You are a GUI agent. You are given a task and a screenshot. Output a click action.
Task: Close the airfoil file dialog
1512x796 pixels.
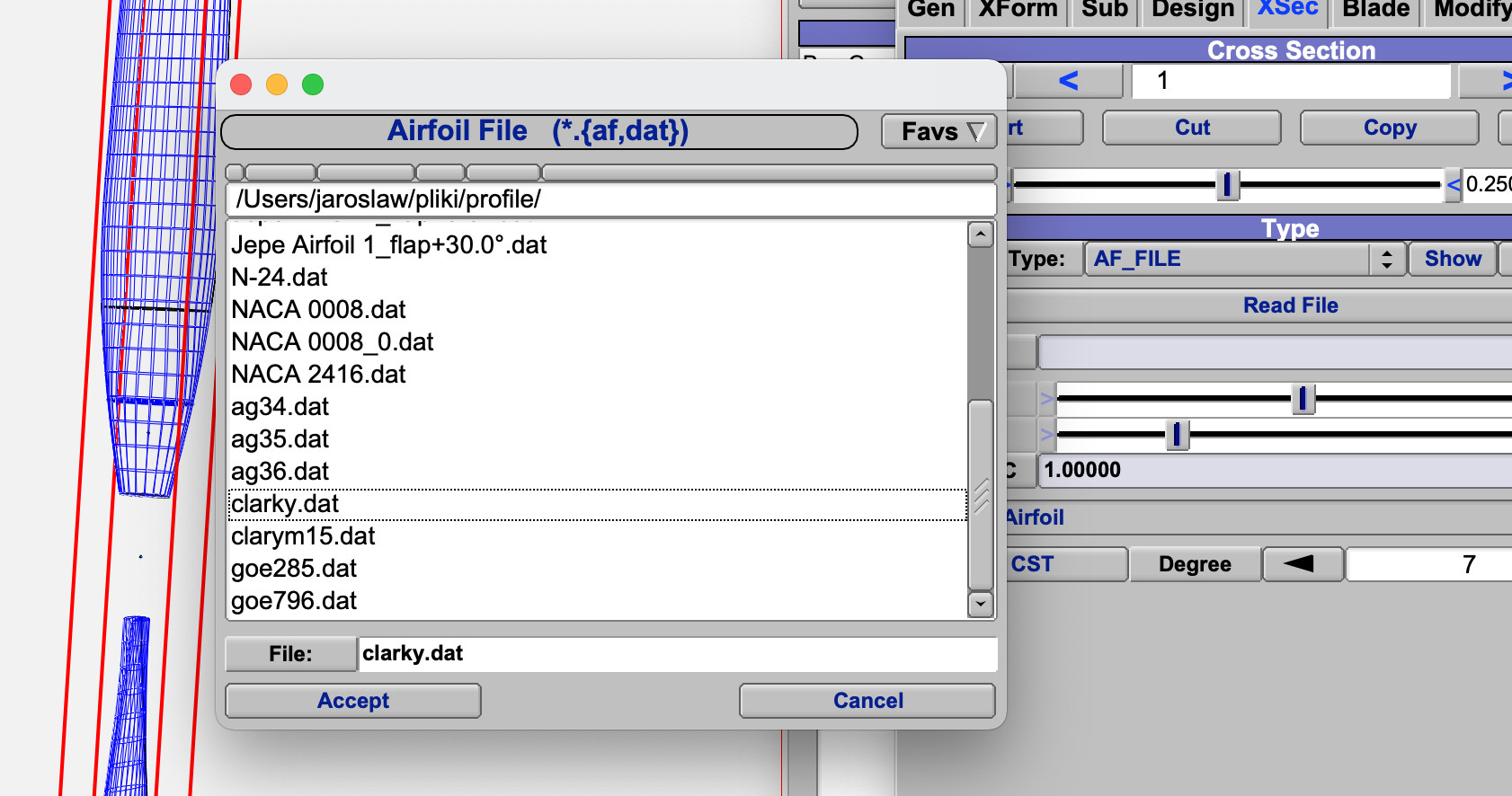(x=241, y=84)
